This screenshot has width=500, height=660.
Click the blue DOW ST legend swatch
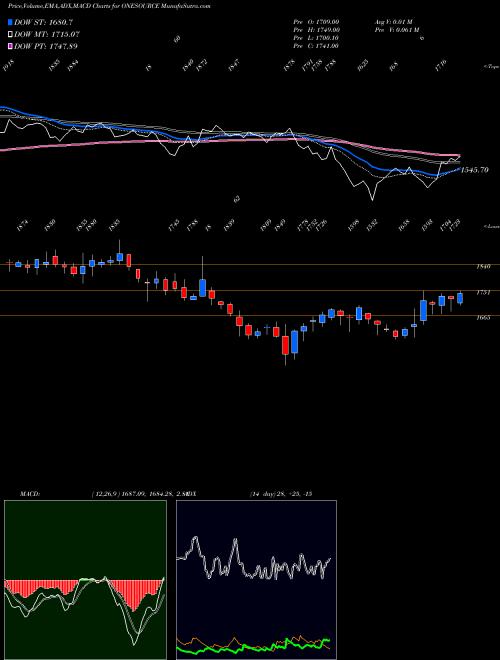tap(10, 22)
